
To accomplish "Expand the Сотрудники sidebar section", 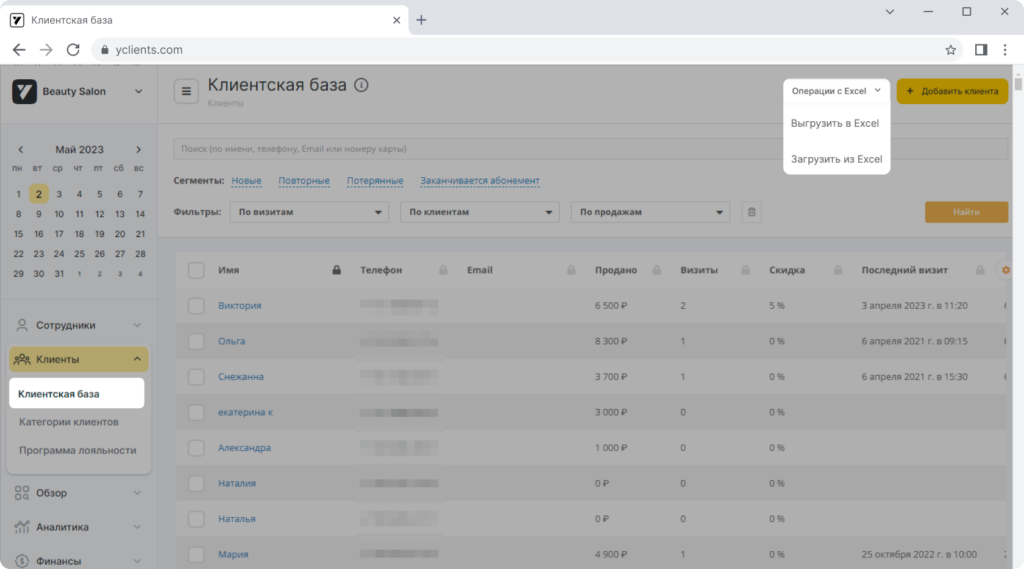I will pos(78,325).
